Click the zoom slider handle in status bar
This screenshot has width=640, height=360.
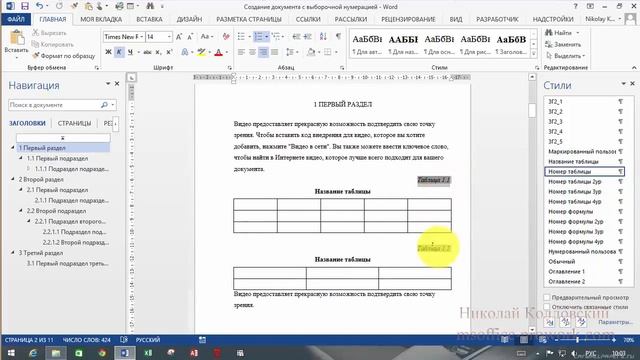(577, 340)
